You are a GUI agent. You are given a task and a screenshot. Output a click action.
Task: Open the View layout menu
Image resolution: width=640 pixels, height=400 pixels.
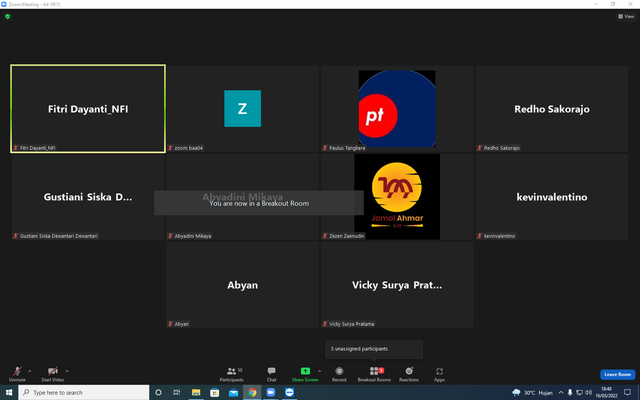(626, 16)
